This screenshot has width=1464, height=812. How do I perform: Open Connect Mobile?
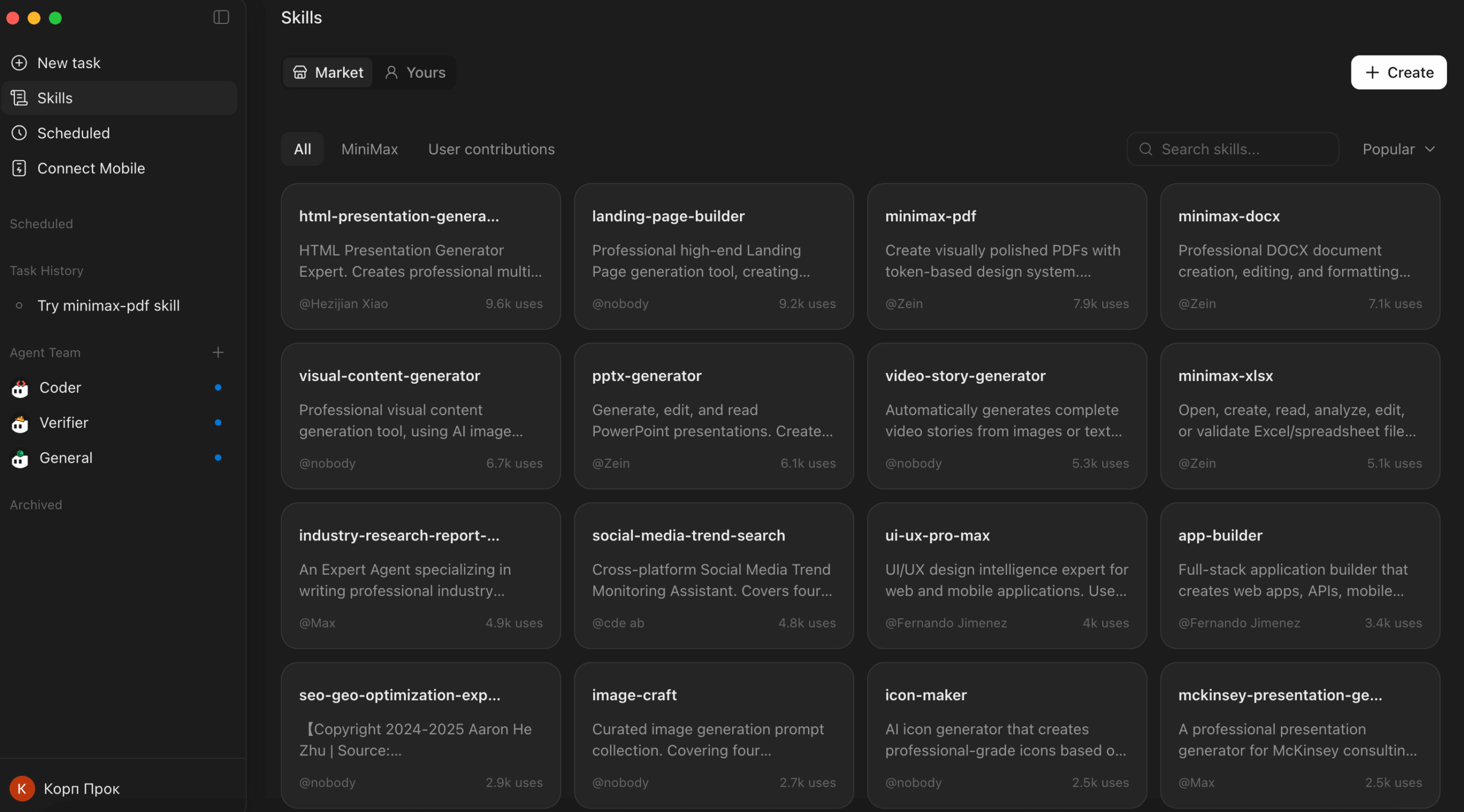click(120, 168)
